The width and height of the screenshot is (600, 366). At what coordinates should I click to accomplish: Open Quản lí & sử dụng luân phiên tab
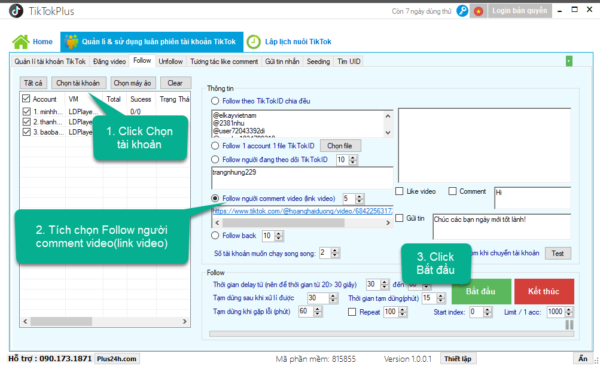(152, 42)
